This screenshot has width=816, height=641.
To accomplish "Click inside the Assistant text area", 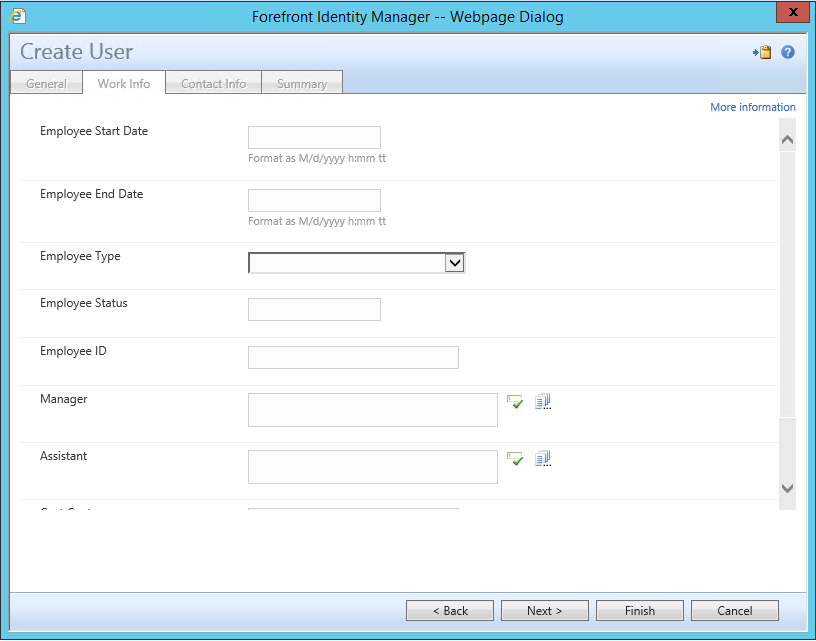I will coord(373,467).
